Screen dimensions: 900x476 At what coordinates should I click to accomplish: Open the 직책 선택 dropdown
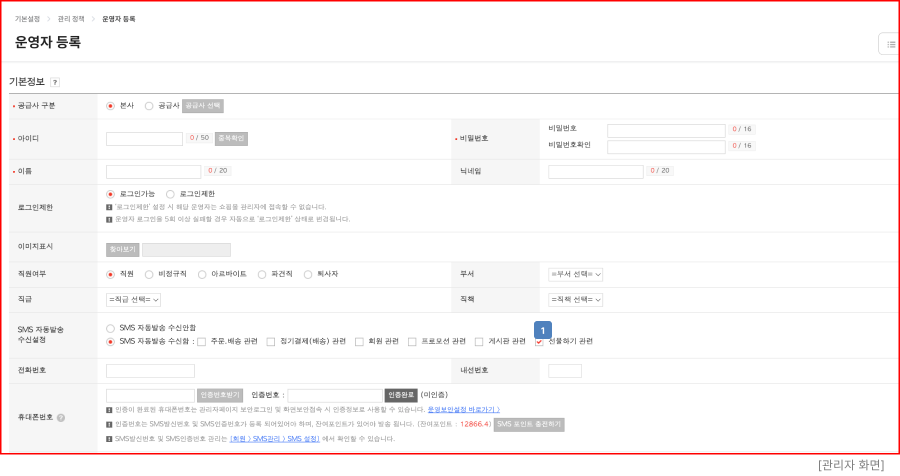tap(575, 299)
